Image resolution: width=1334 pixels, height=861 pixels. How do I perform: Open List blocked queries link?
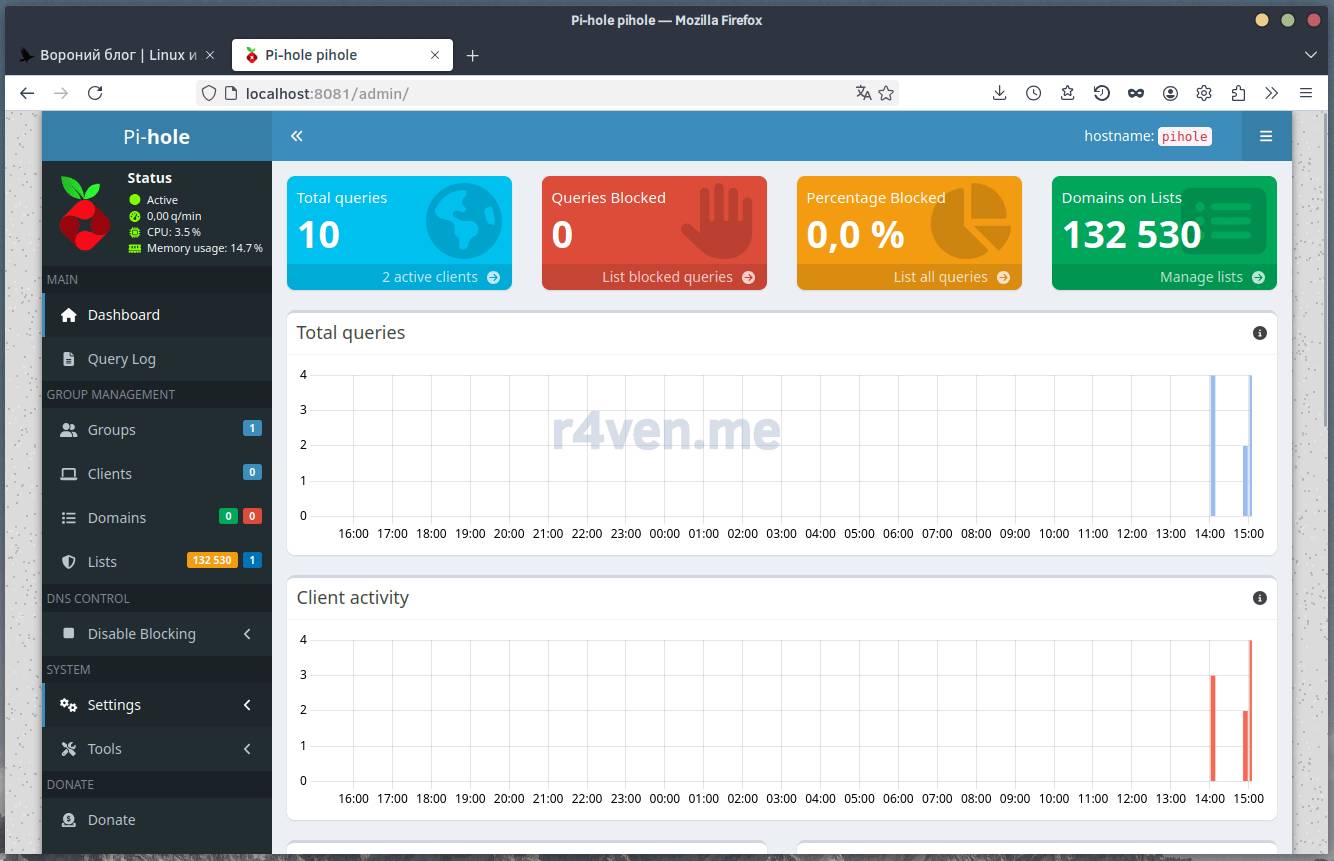[x=677, y=277]
